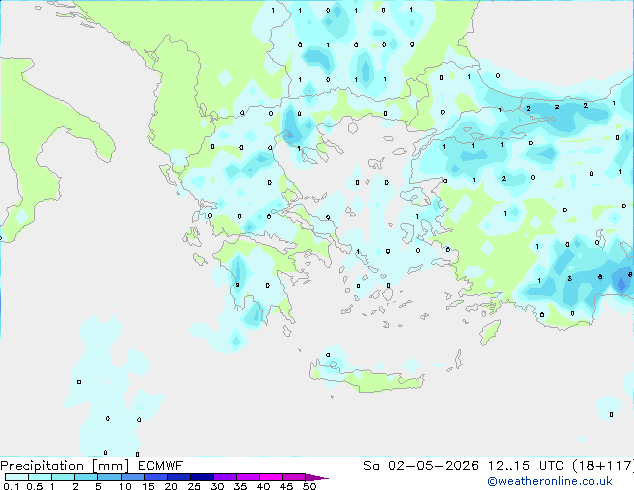Click the '35' legend scale label
634x490 pixels.
point(240,486)
